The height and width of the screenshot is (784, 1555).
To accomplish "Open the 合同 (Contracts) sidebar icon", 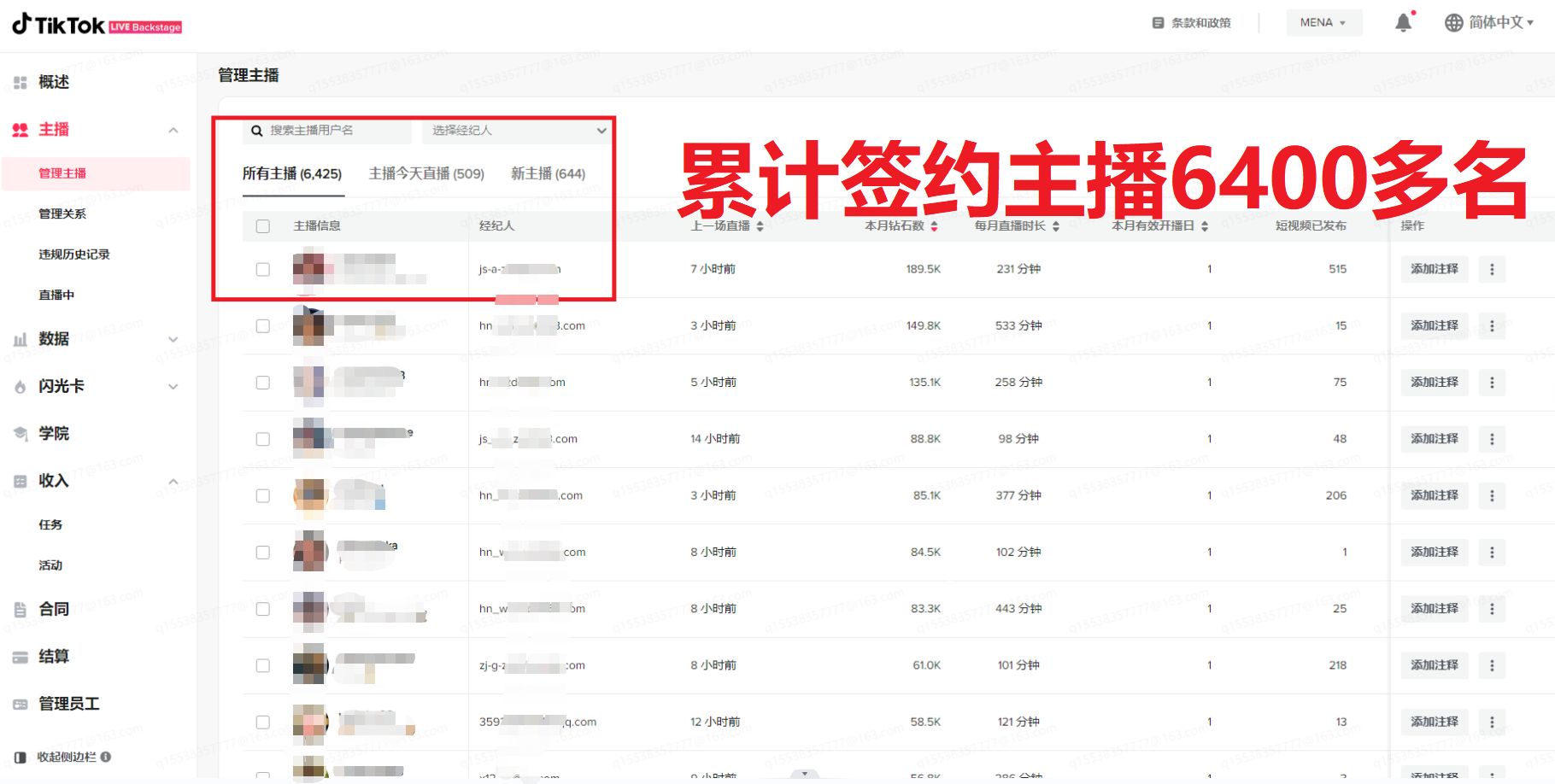I will click(53, 608).
